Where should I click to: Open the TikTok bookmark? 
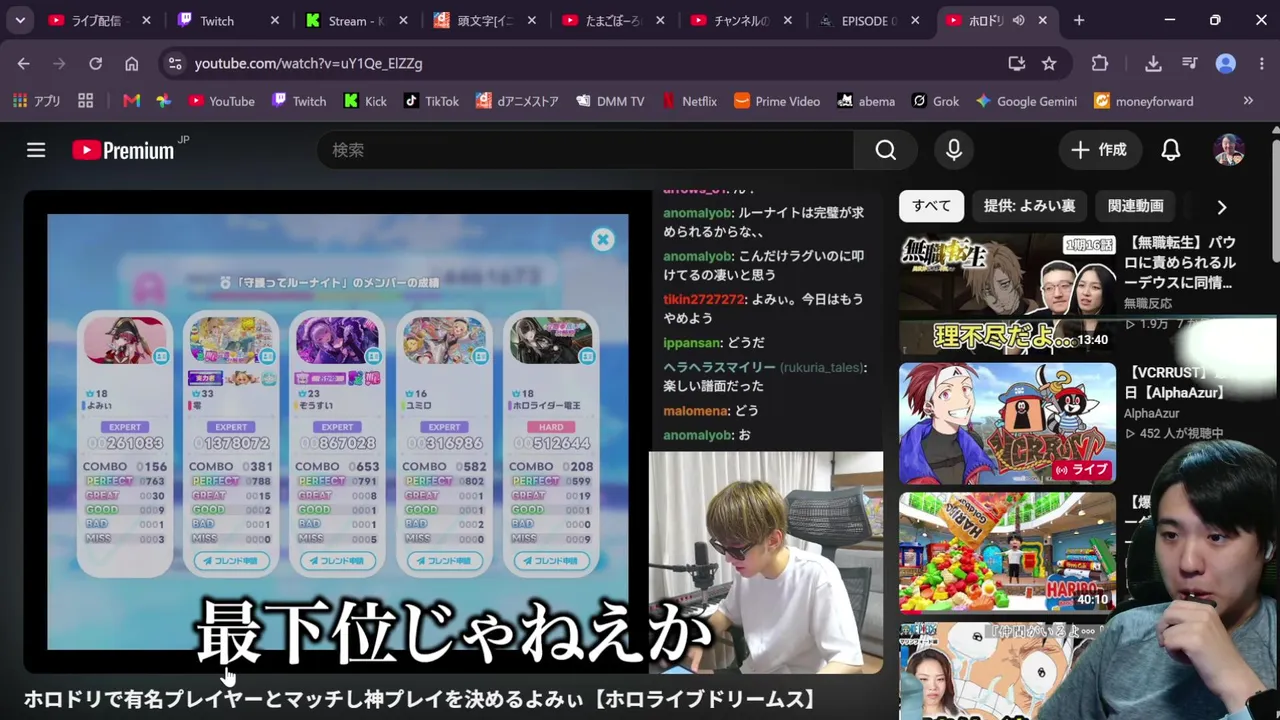431,101
